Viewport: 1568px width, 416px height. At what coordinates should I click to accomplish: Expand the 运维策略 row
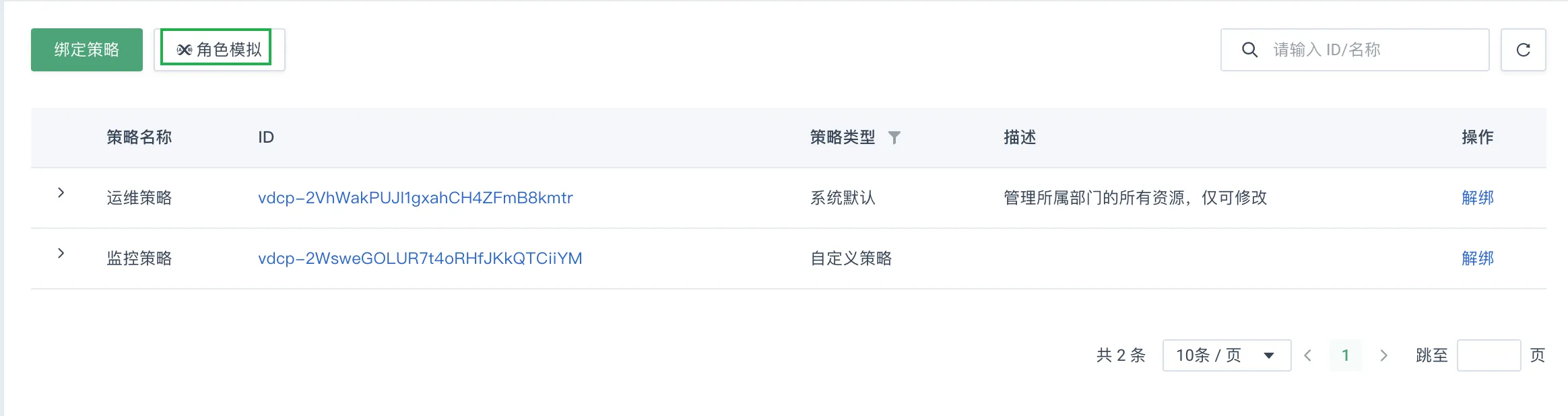point(61,193)
